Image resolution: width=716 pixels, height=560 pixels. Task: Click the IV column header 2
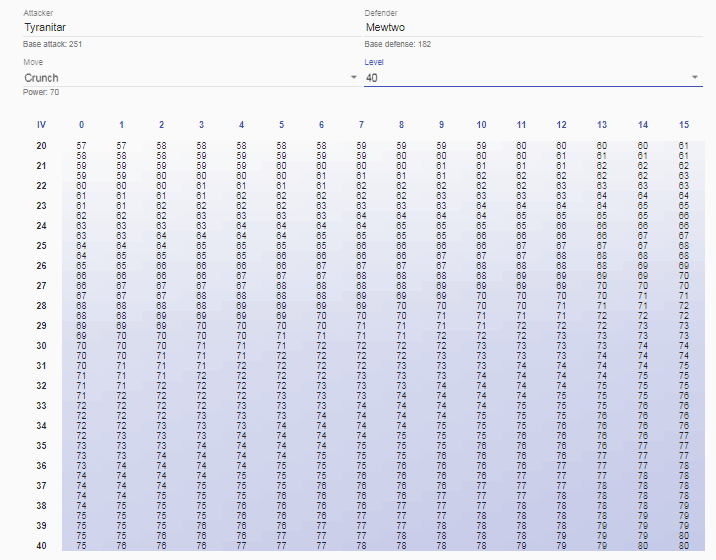click(162, 125)
